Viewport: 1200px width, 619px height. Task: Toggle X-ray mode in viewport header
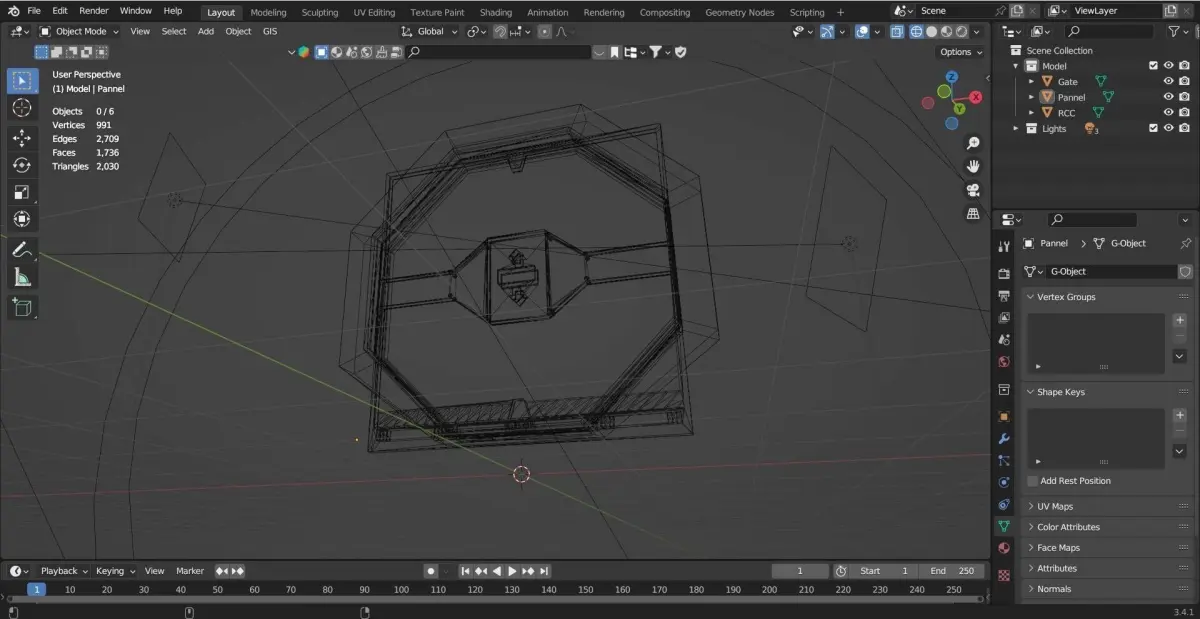tap(896, 31)
